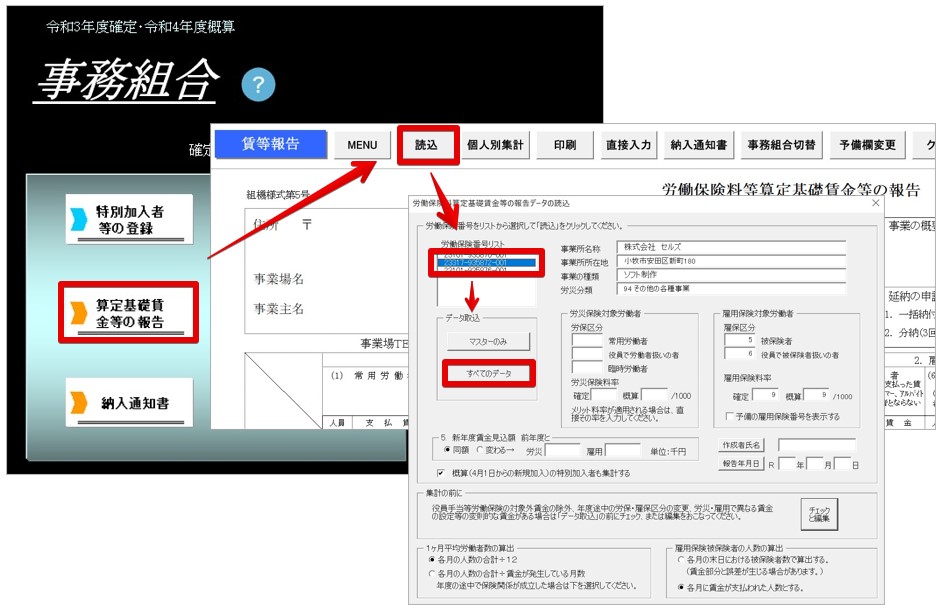Select 直接入力 in the toolbar

[628, 145]
